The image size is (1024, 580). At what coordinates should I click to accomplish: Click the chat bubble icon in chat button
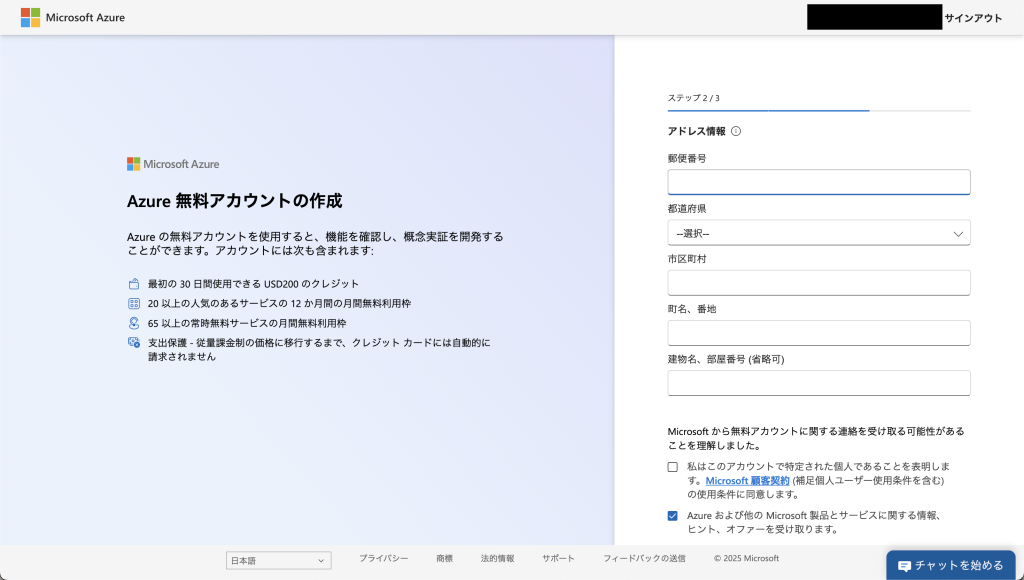point(904,566)
